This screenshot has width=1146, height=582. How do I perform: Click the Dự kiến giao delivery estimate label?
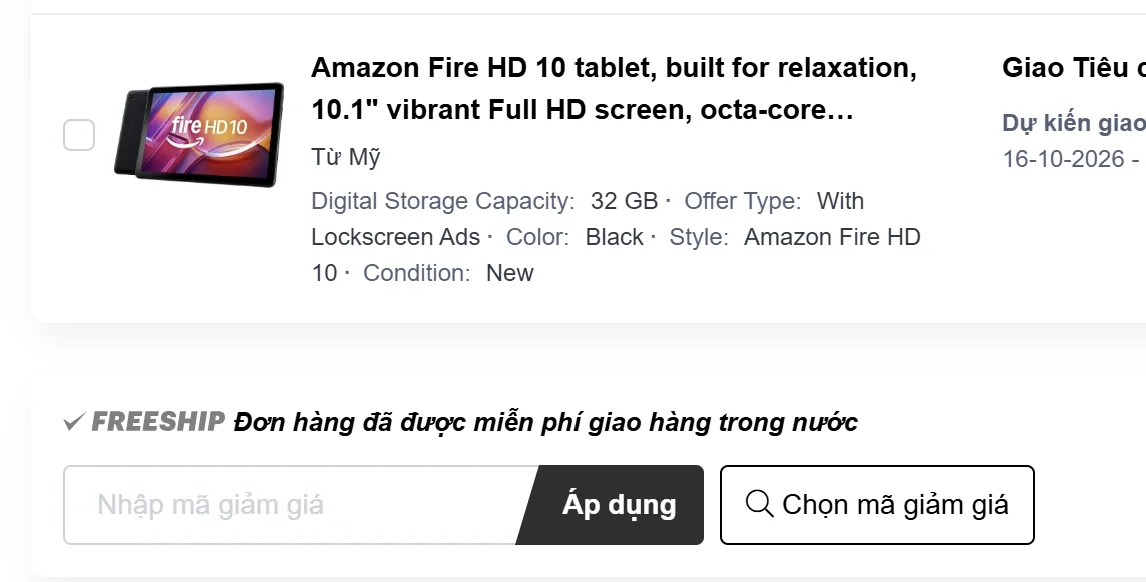(x=1074, y=123)
